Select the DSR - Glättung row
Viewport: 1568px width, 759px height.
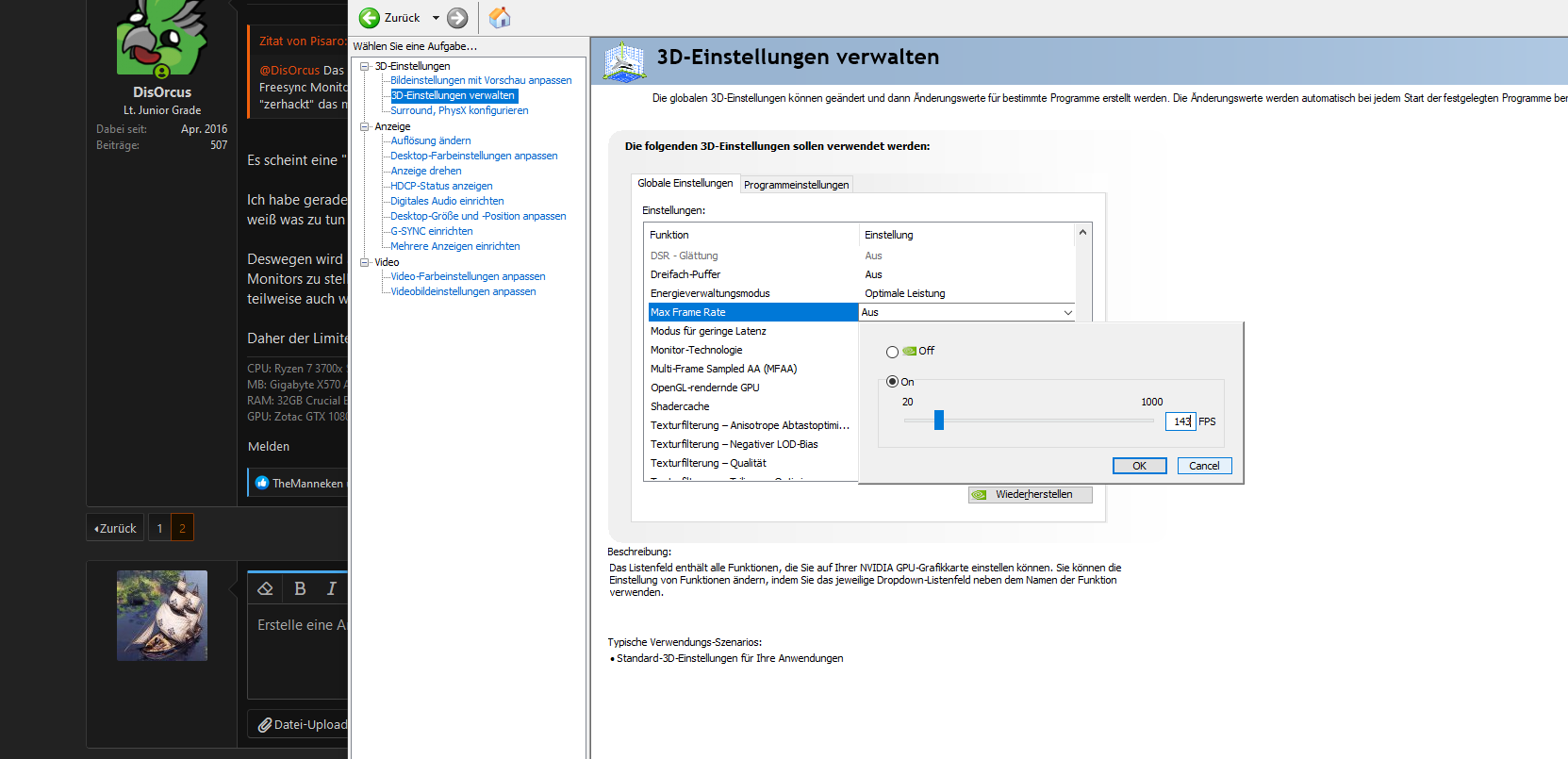tap(861, 256)
